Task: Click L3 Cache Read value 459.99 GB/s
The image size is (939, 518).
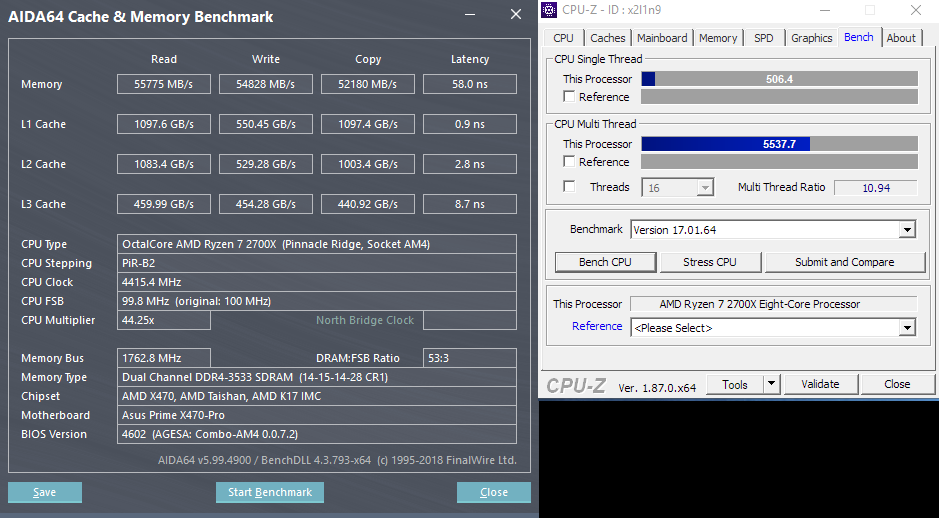Action: [163, 204]
